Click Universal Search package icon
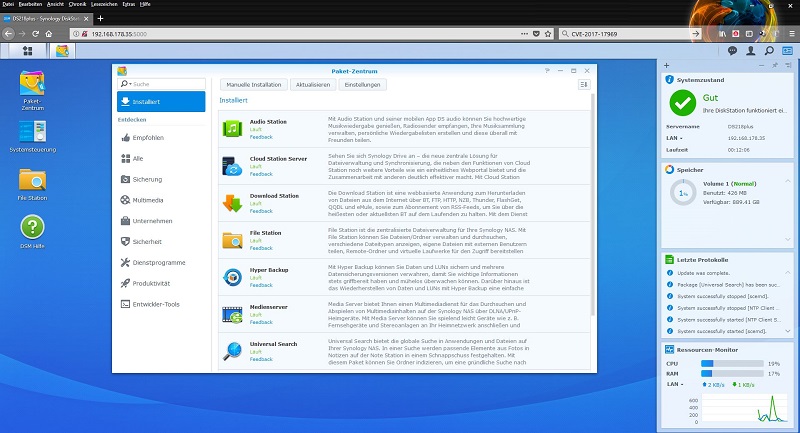The image size is (800, 433). pyautogui.click(x=232, y=351)
